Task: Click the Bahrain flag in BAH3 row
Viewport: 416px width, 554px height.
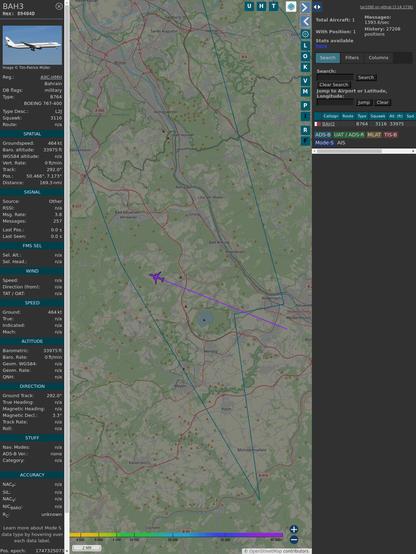Action: click(317, 124)
